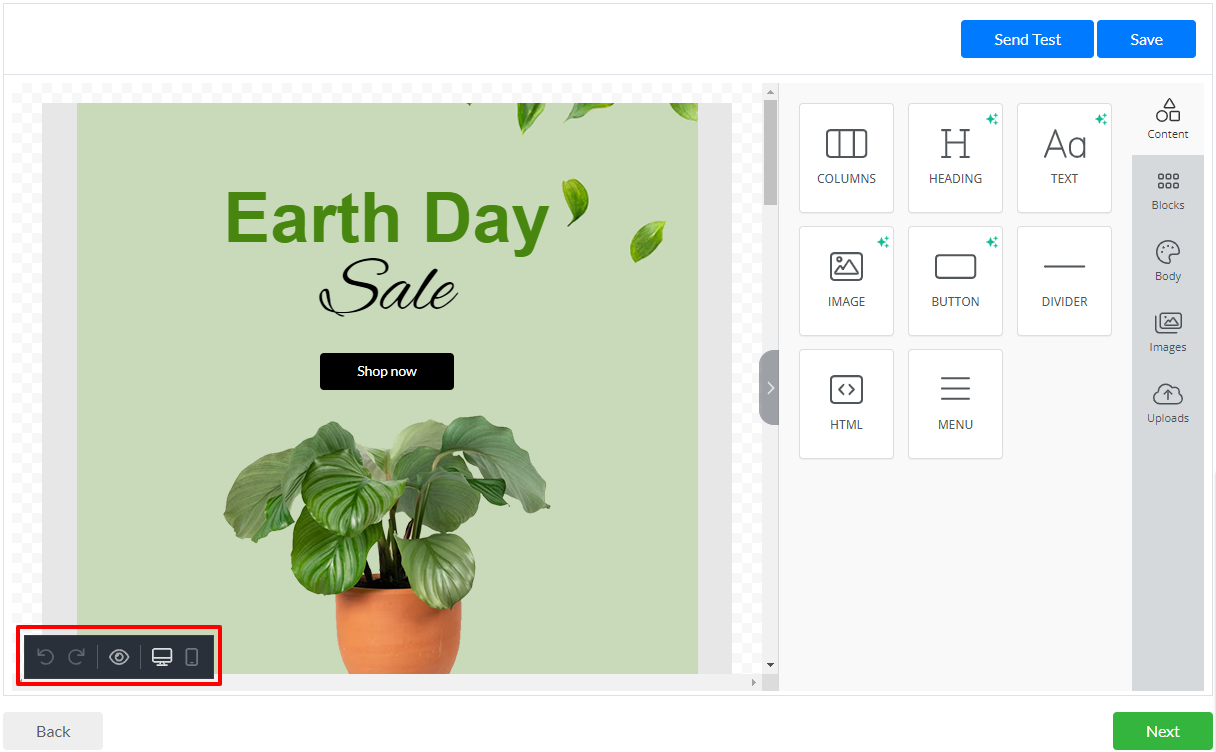Viewport: 1216px width, 752px height.
Task: Click the redo arrow icon
Action: pos(76,657)
